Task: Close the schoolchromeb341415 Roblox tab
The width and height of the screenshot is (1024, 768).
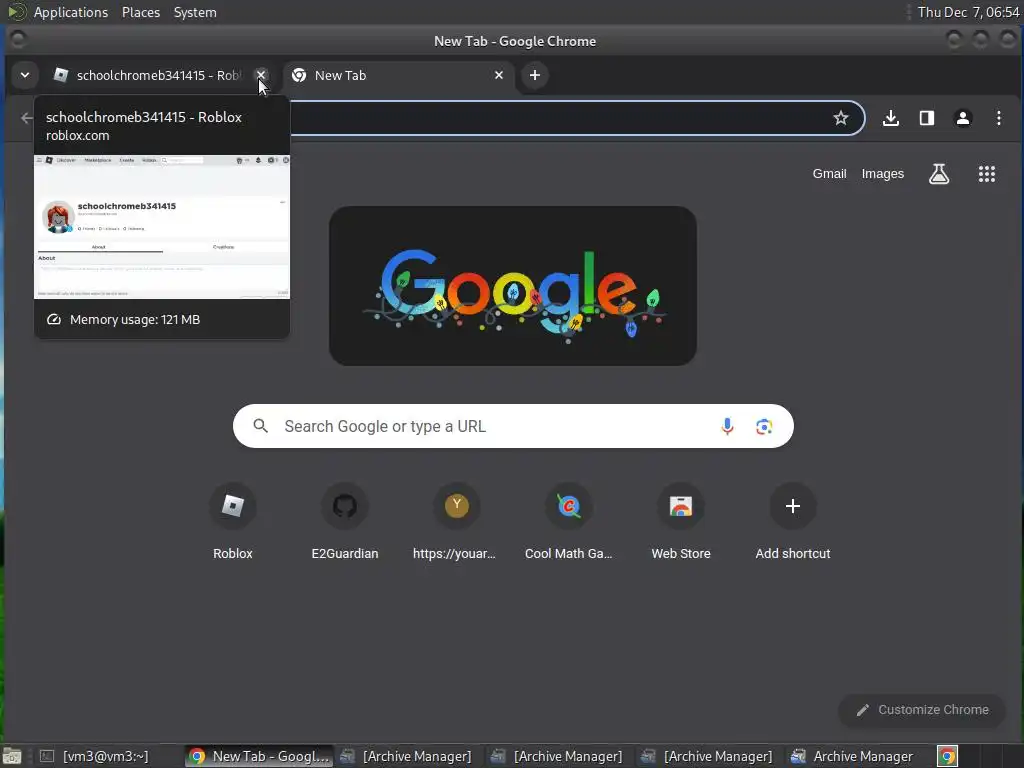Action: [261, 75]
